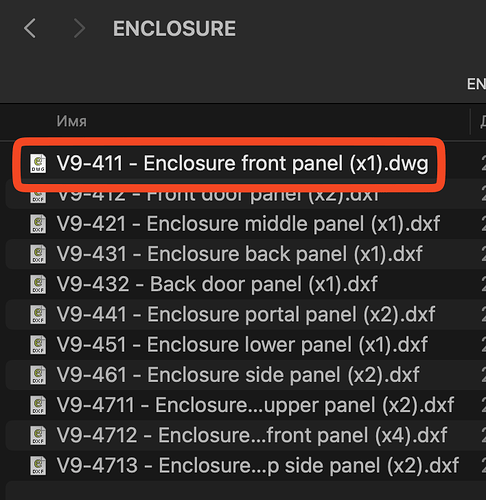Select the V9-411 Enclosure front panel dwg file icon
This screenshot has width=486, height=500.
tap(38, 163)
